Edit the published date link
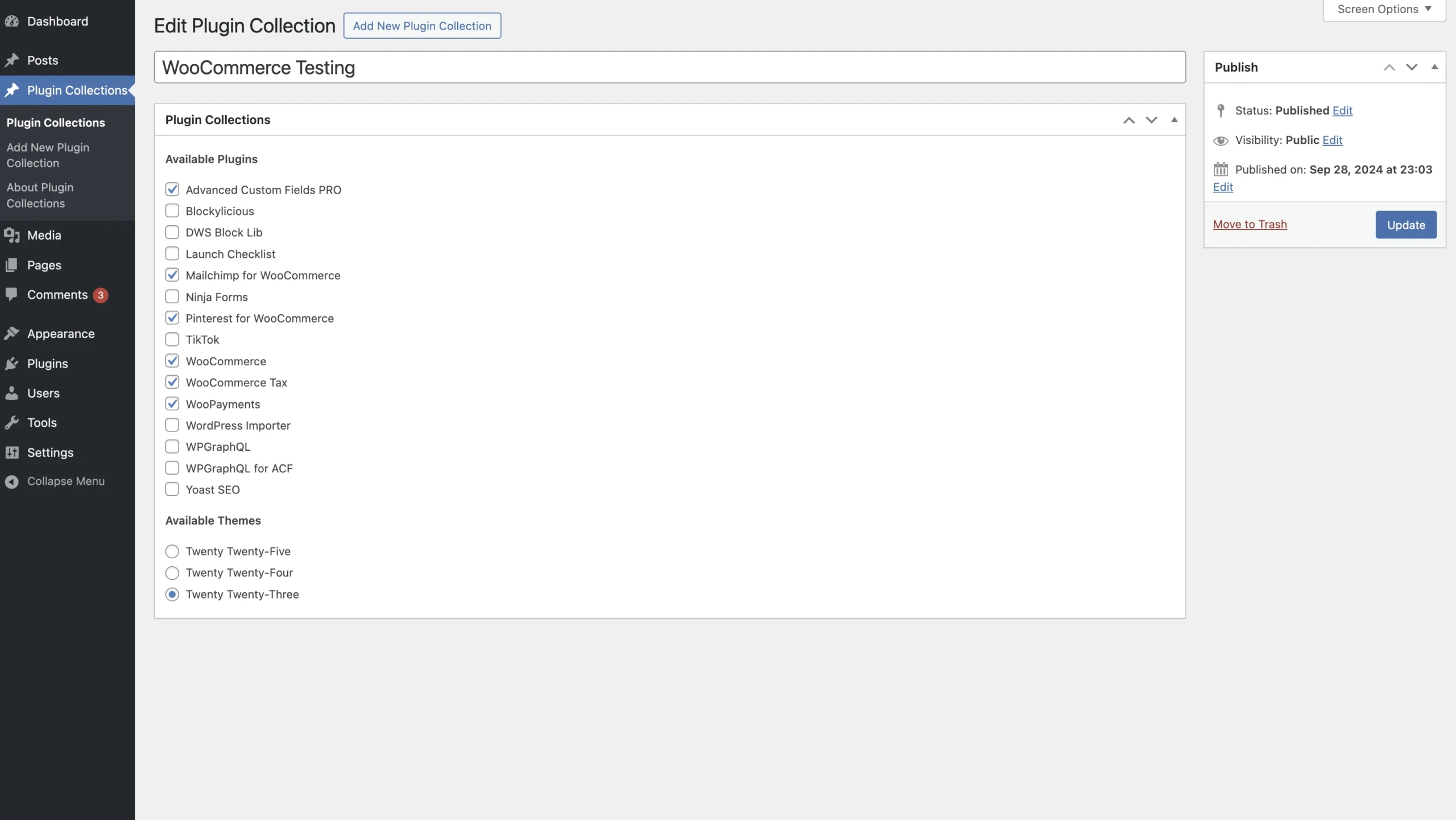The height and width of the screenshot is (820, 1456). 1223,187
